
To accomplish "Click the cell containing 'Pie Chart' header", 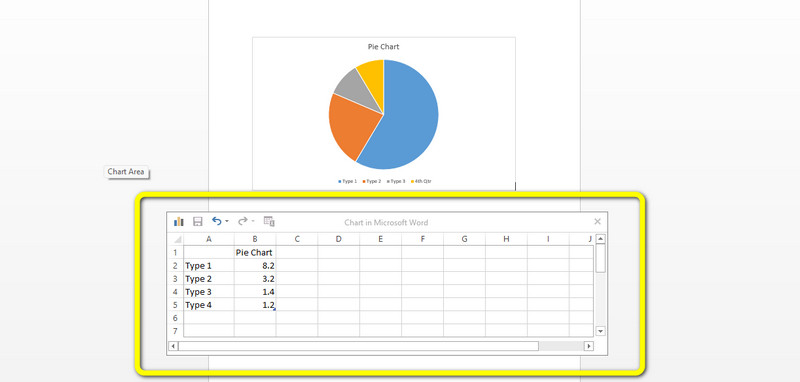I will [x=255, y=252].
